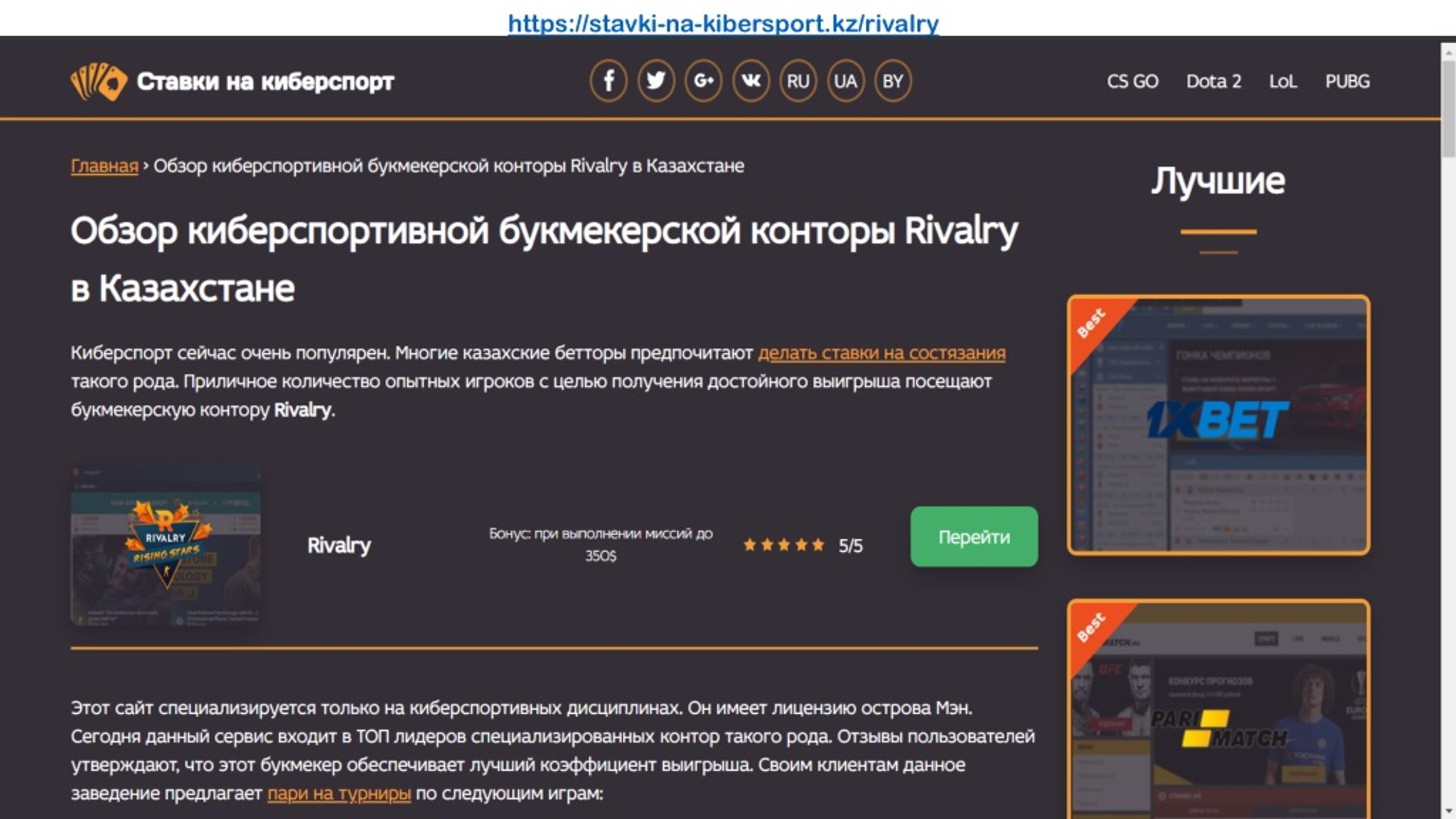This screenshot has height=819, width=1456.
Task: Switch to the UA region version
Action: click(x=845, y=81)
